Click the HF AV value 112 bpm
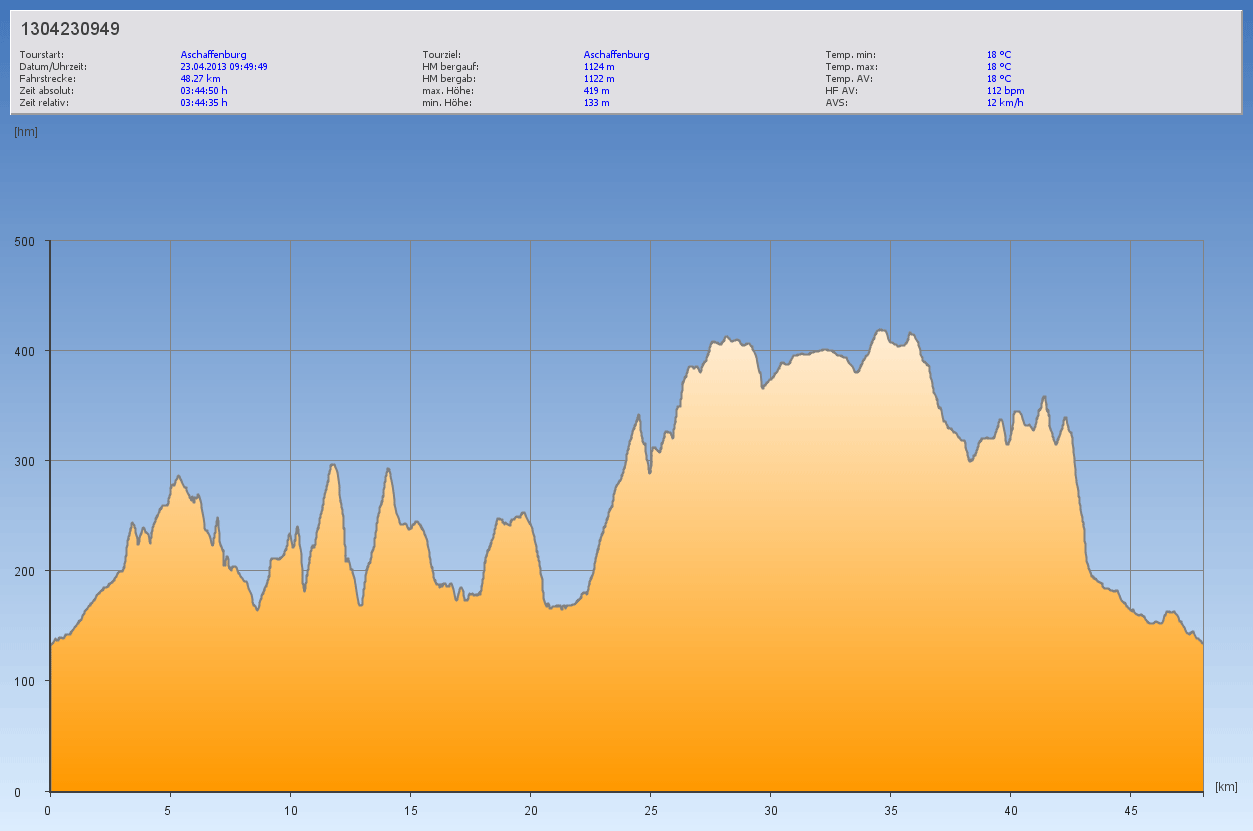Screen dimensions: 1253x831 1005,90
